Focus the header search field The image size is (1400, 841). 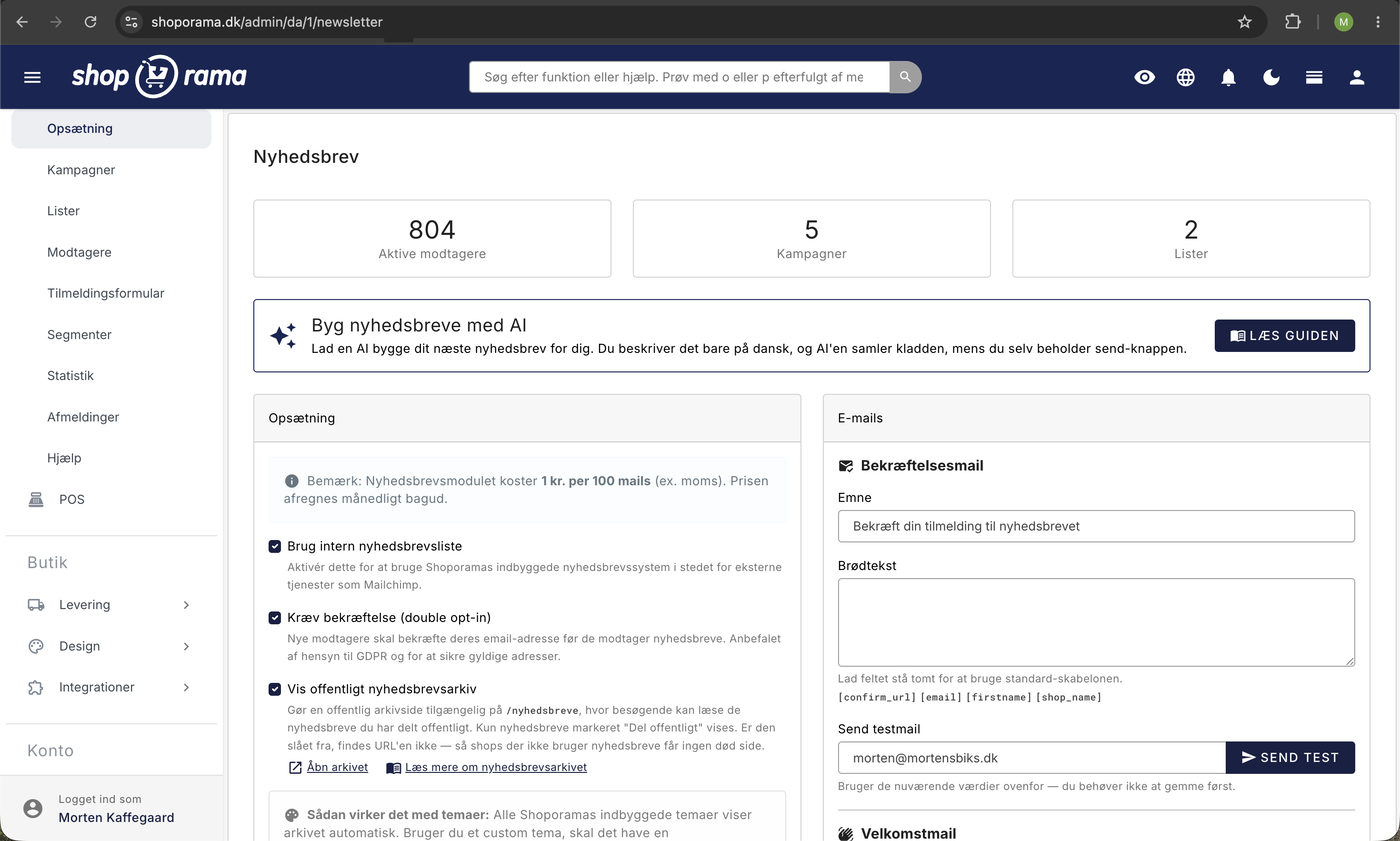point(679,77)
